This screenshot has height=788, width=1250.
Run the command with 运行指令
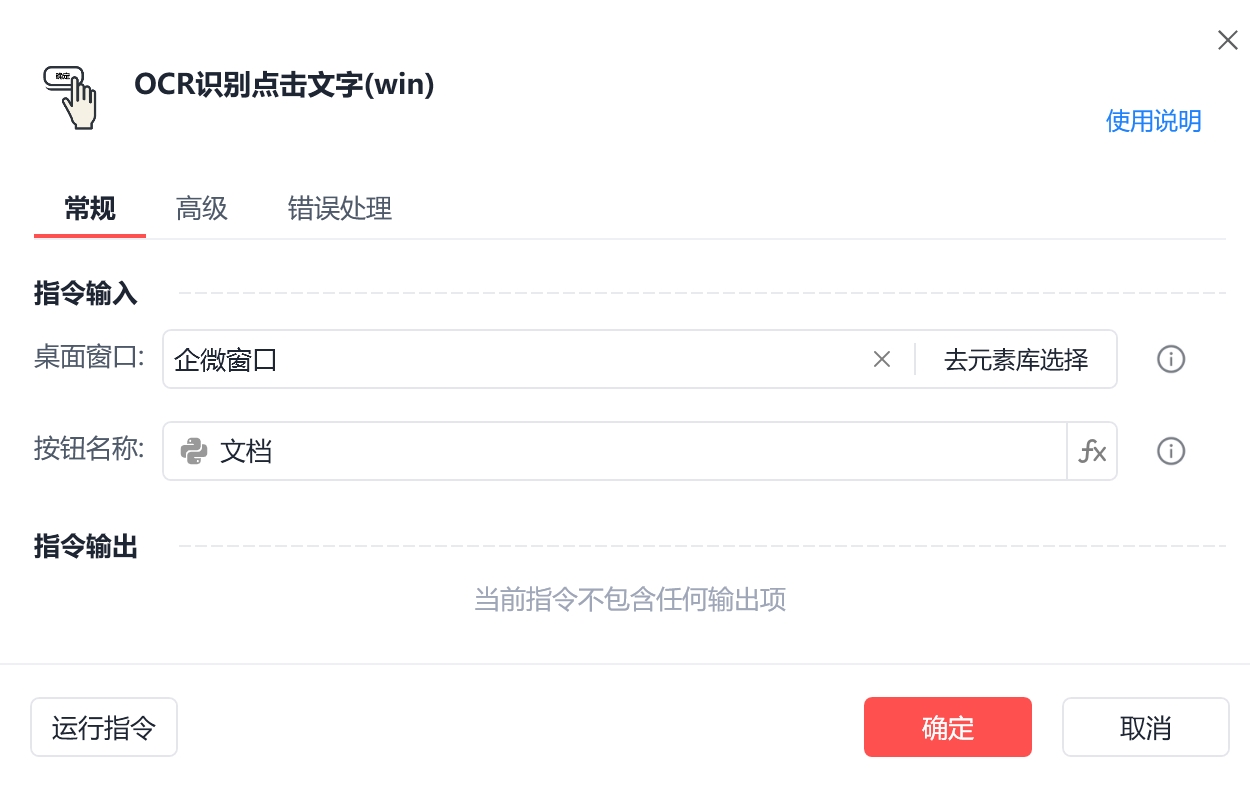104,727
